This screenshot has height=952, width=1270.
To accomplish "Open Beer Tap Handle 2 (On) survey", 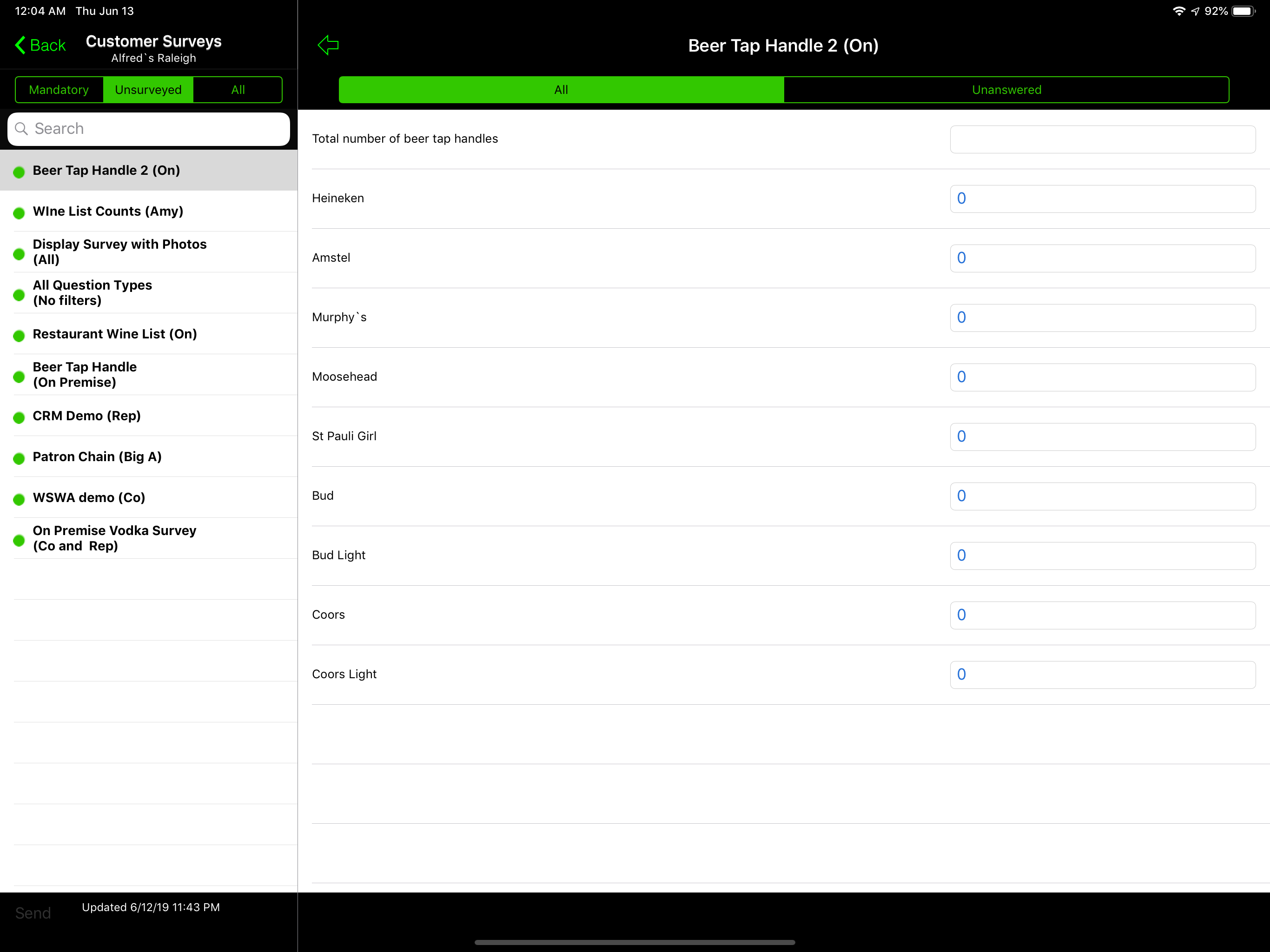I will click(x=149, y=170).
